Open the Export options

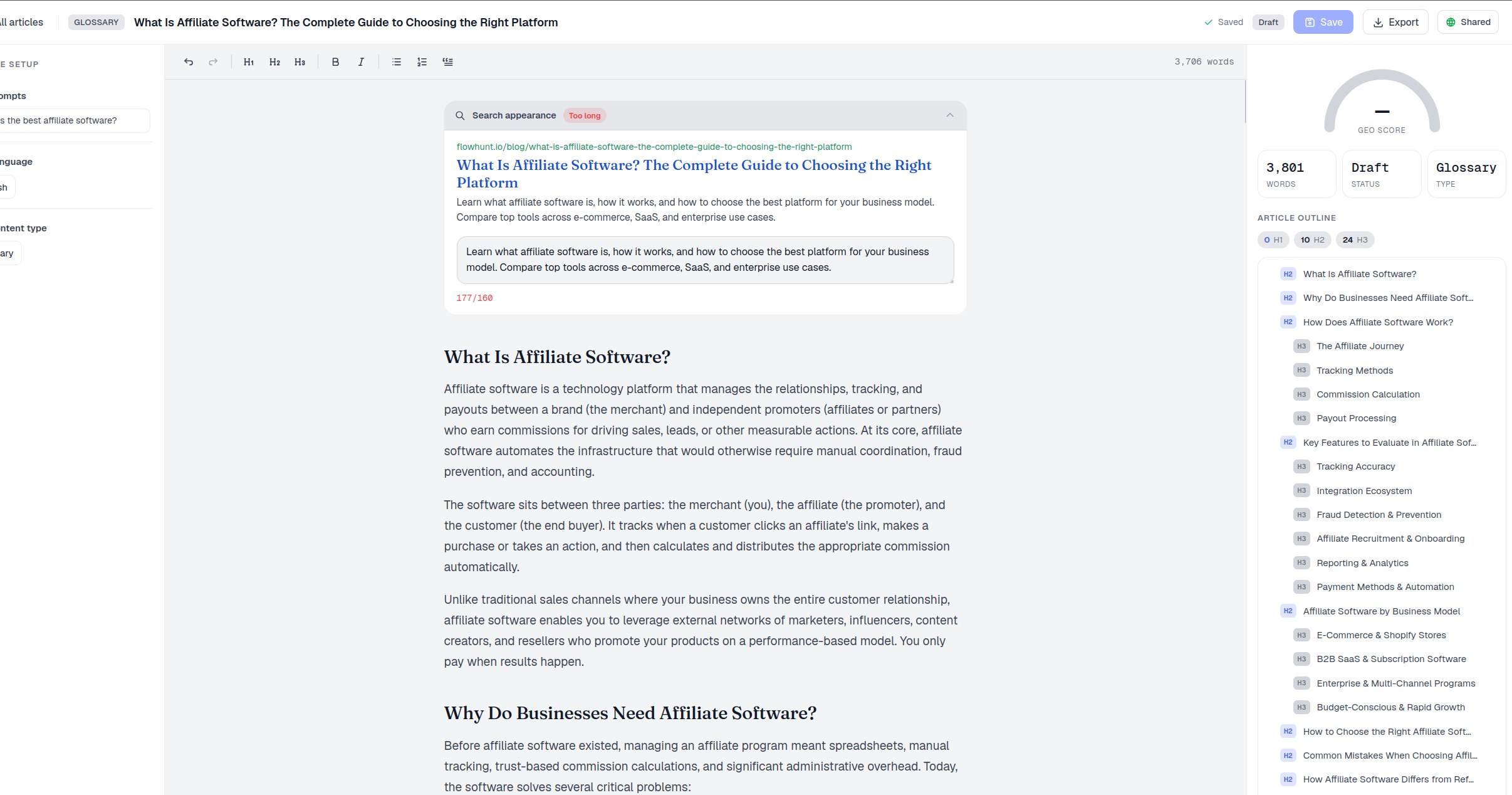1395,23
